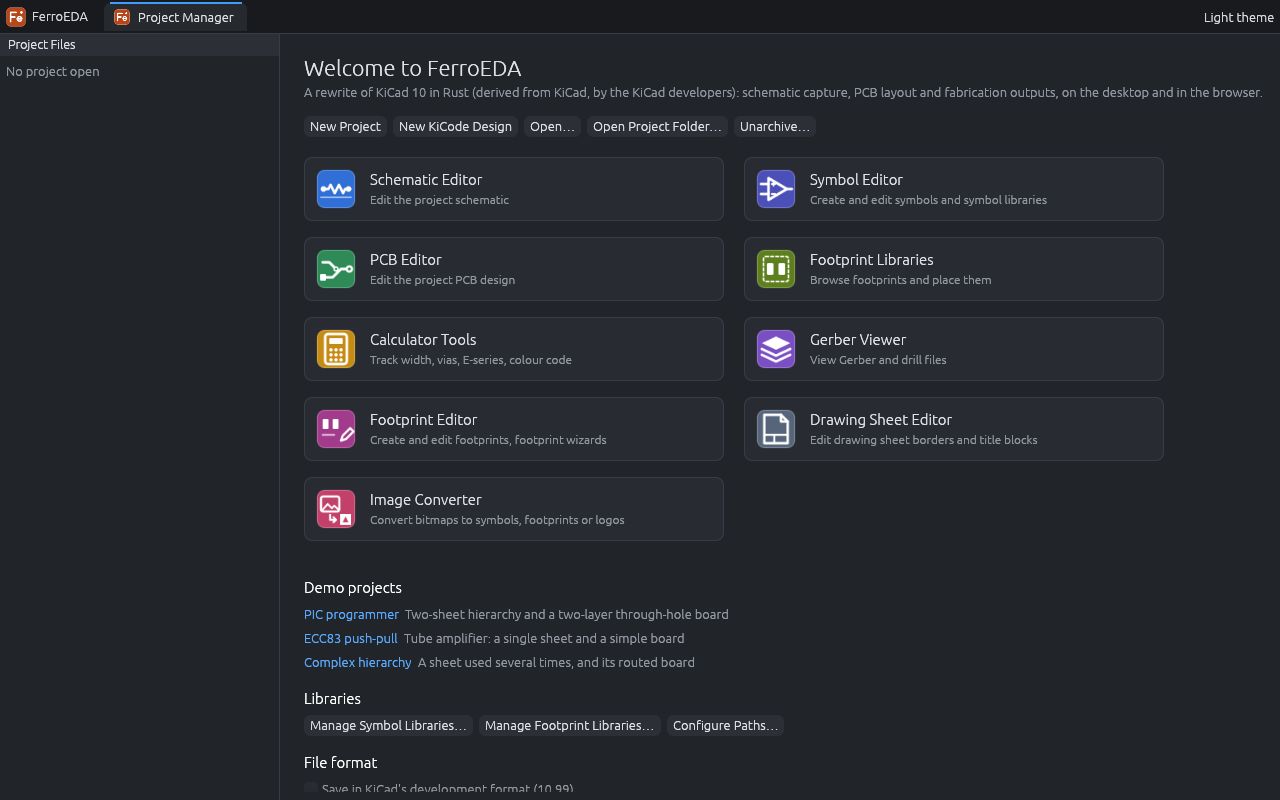The image size is (1280, 800).
Task: Click the Footprint Editor pink icon
Action: click(x=336, y=429)
